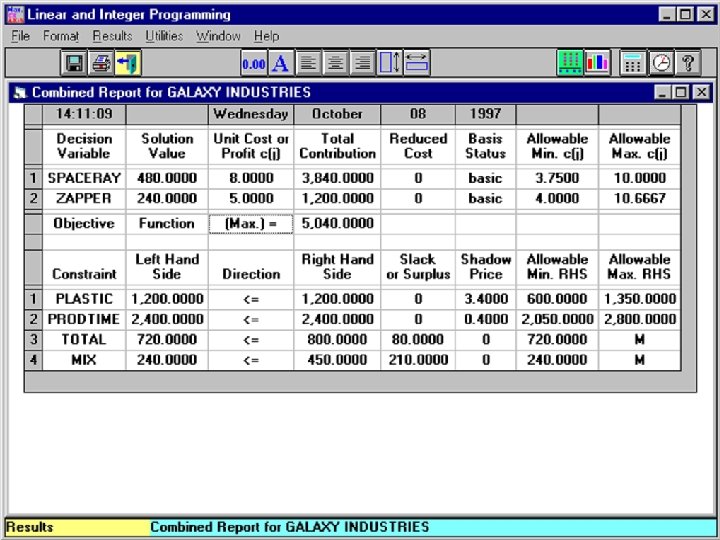Open the File menu
This screenshot has width=720, height=540.
pyautogui.click(x=20, y=36)
